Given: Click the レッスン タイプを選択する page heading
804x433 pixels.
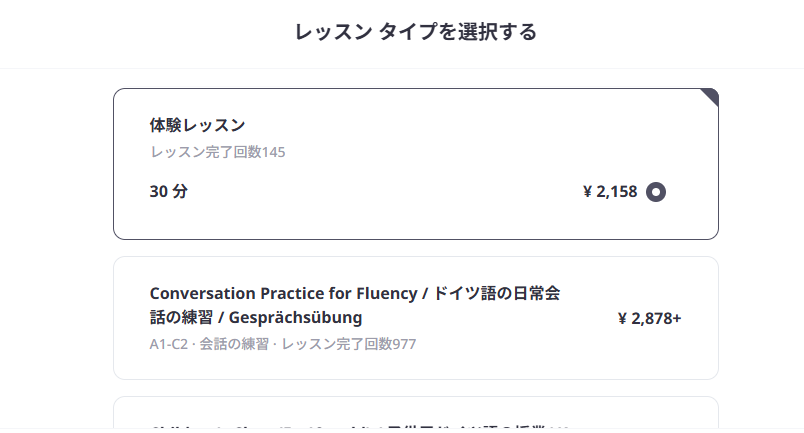Looking at the screenshot, I should [416, 32].
